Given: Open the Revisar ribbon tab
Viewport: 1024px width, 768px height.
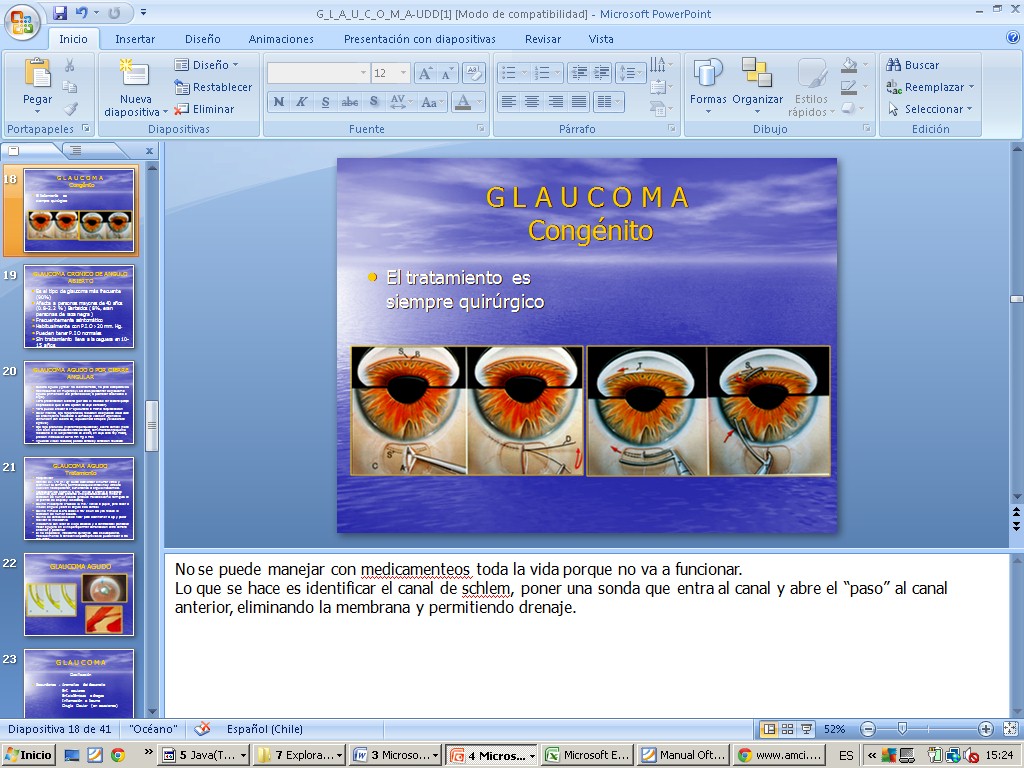Looking at the screenshot, I should tap(542, 39).
